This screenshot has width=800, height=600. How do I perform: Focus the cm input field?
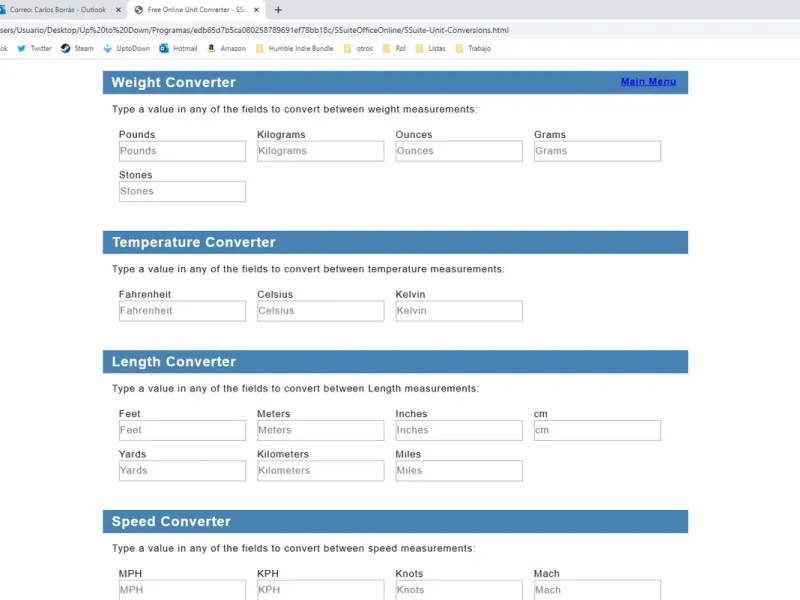[597, 430]
